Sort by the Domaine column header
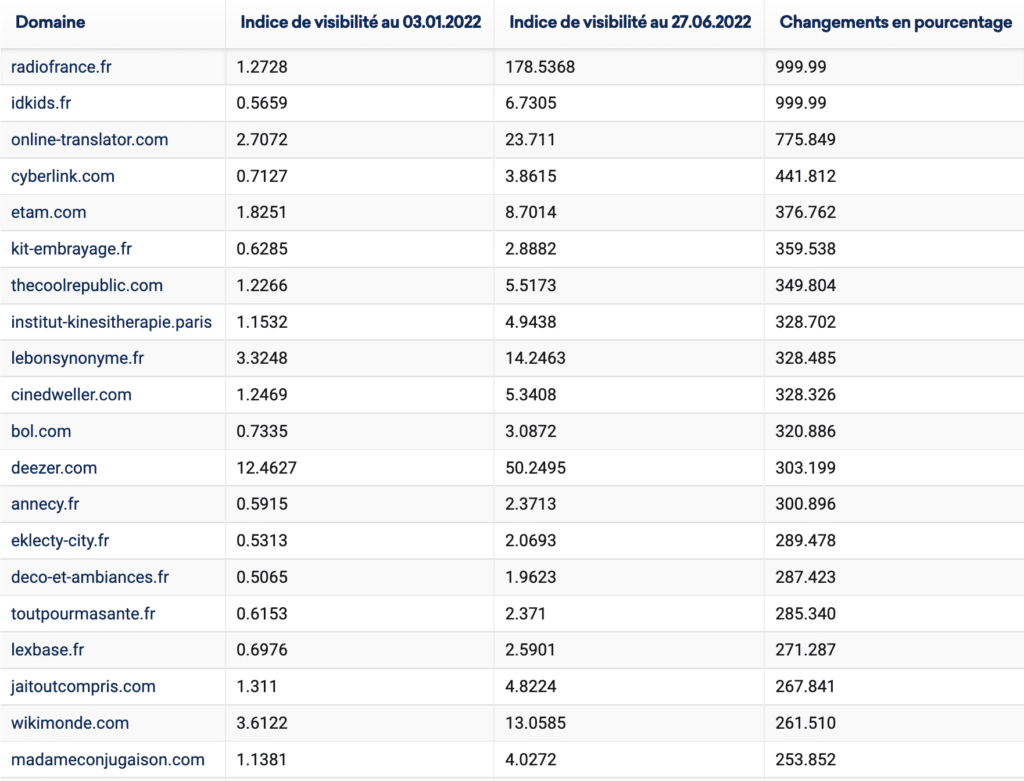This screenshot has height=781, width=1024. coord(50,22)
